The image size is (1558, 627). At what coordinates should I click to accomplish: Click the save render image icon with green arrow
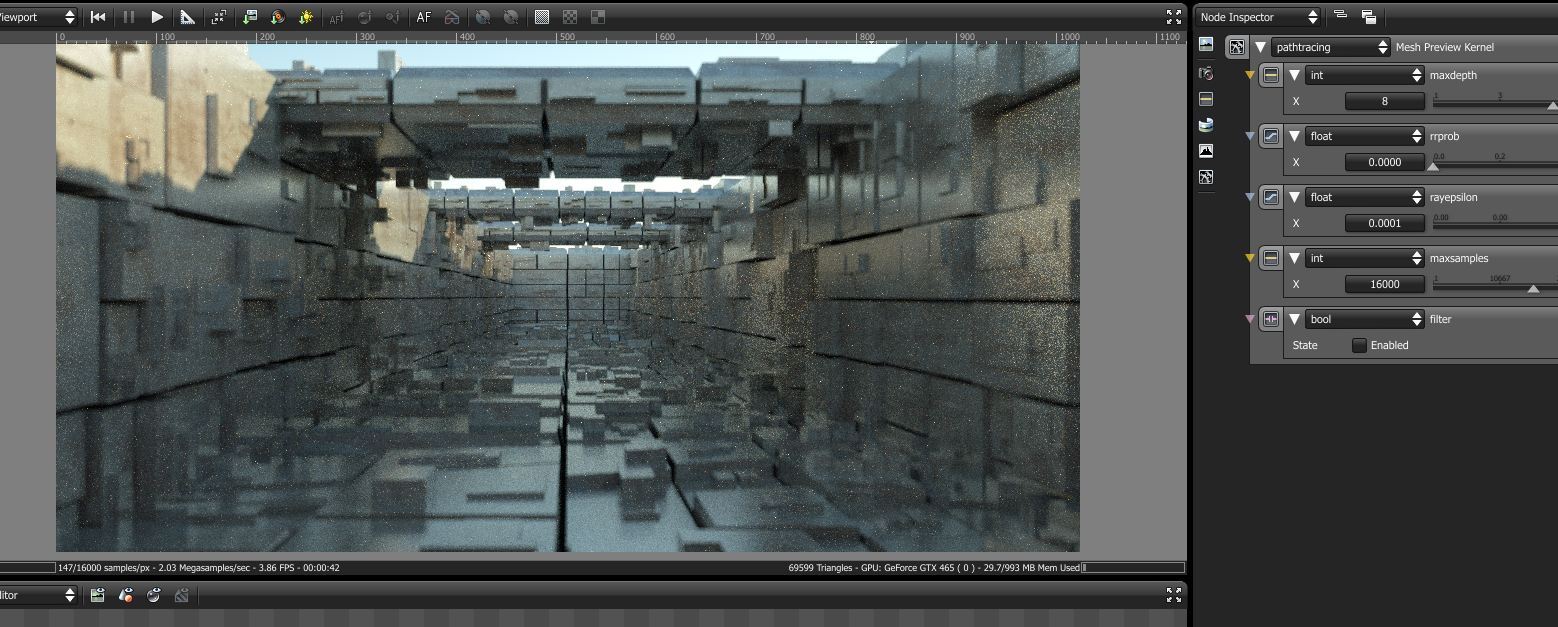250,17
